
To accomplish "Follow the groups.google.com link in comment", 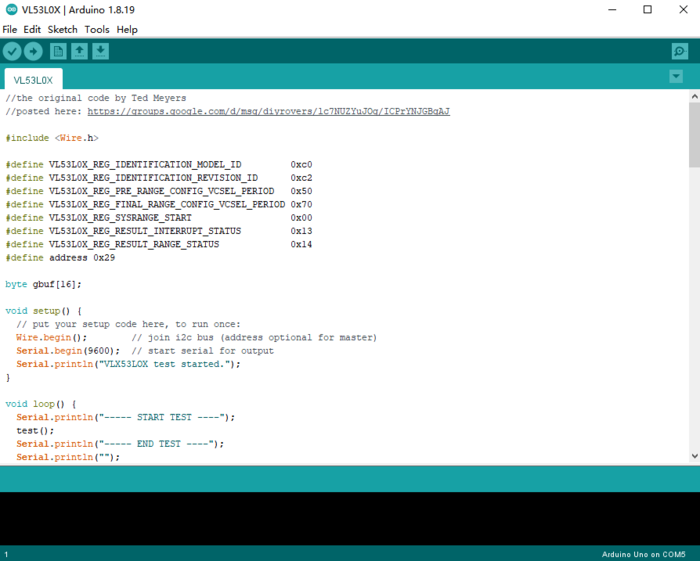I will pos(268,111).
